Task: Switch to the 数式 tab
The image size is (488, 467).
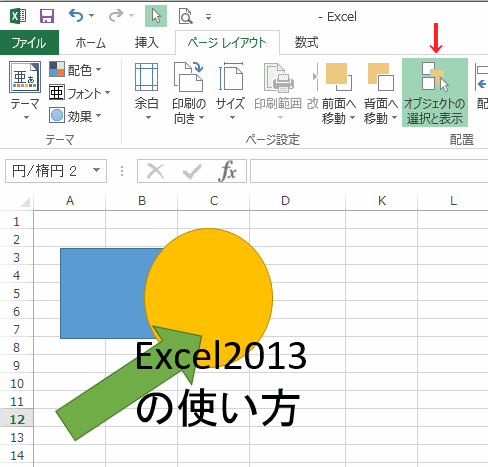Action: [306, 43]
